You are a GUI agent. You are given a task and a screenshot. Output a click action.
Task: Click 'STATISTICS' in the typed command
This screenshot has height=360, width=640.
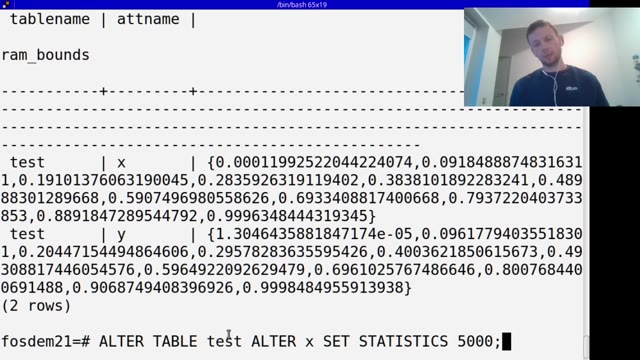click(403, 341)
